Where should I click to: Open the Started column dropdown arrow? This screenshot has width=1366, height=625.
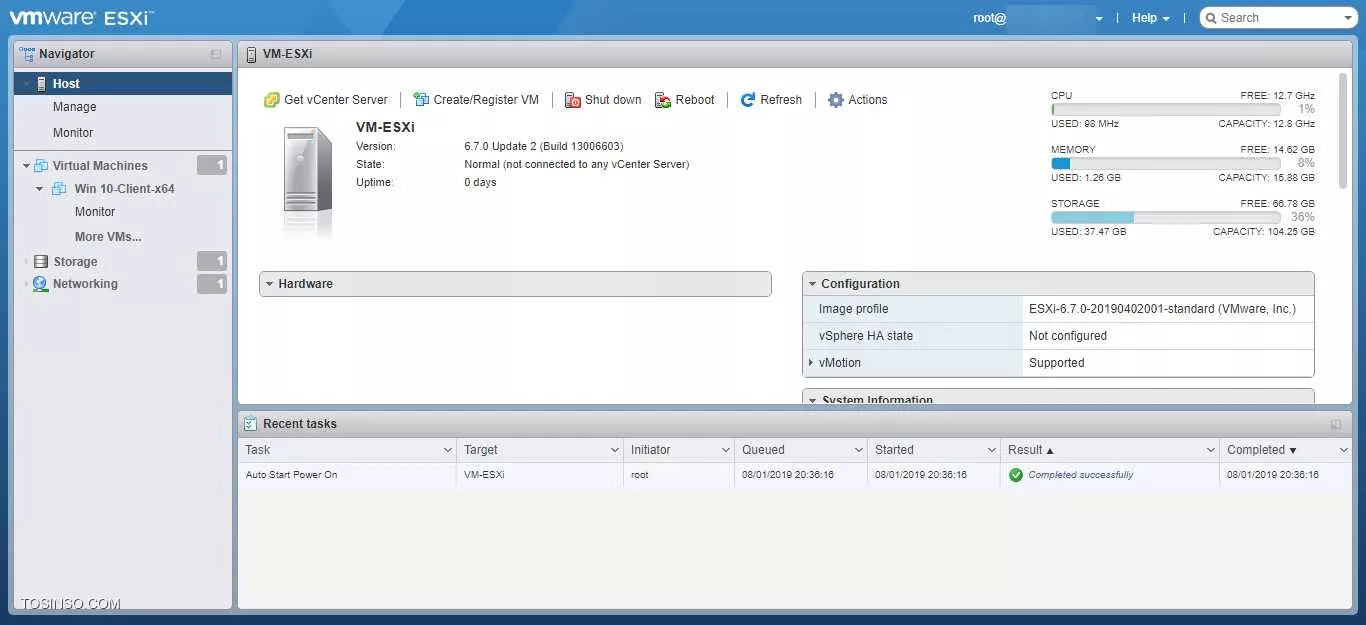991,450
